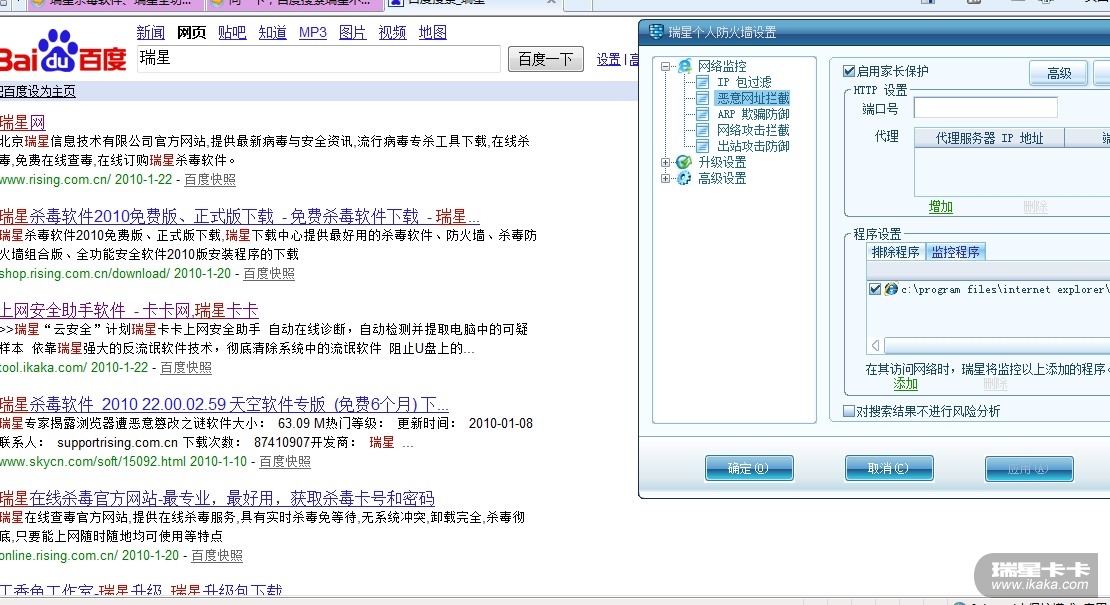Click the ARP 欺骗防御 page icon
Screen dimensions: 1110x605
(x=702, y=114)
